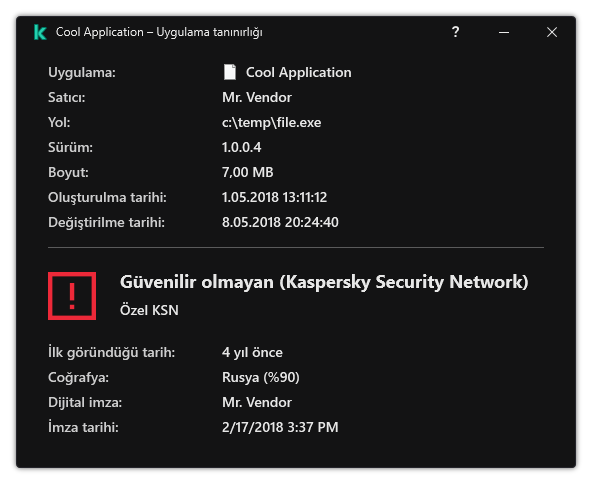The height and width of the screenshot is (484, 592).
Task: Click the 'Oluşturulma tarihi:' label
Action: point(107,197)
